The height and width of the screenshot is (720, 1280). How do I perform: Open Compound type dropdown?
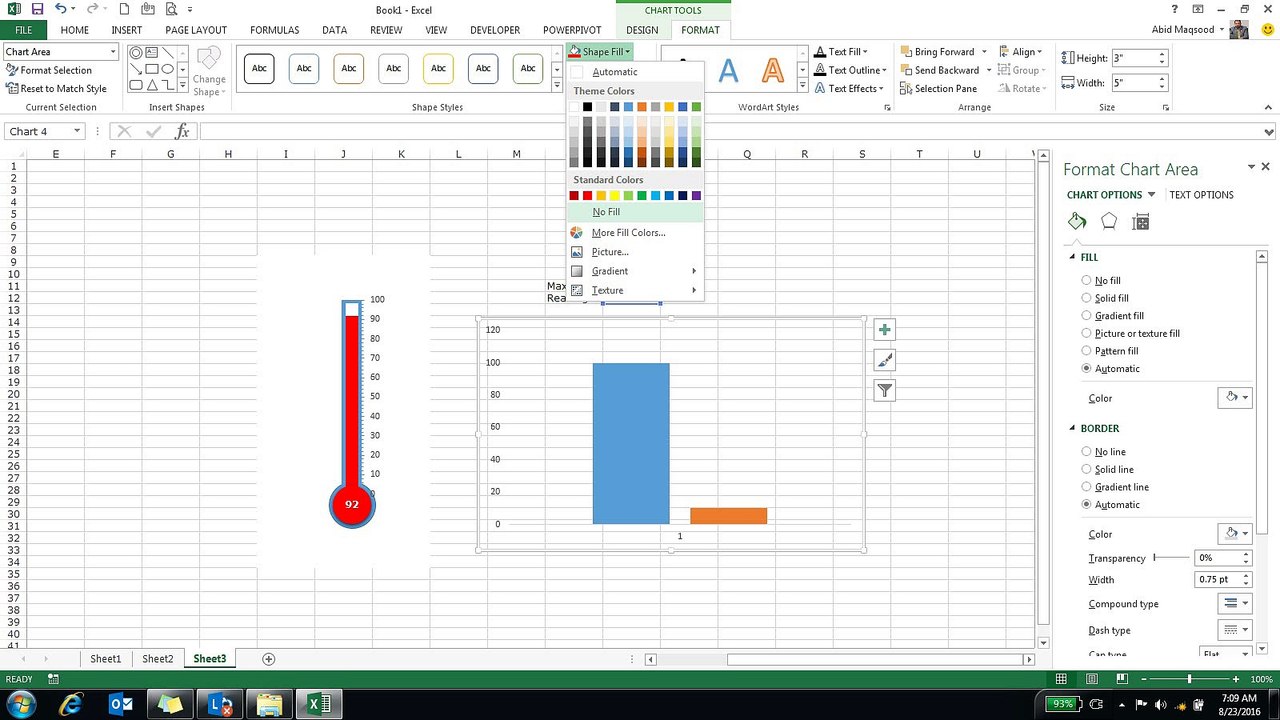1235,603
